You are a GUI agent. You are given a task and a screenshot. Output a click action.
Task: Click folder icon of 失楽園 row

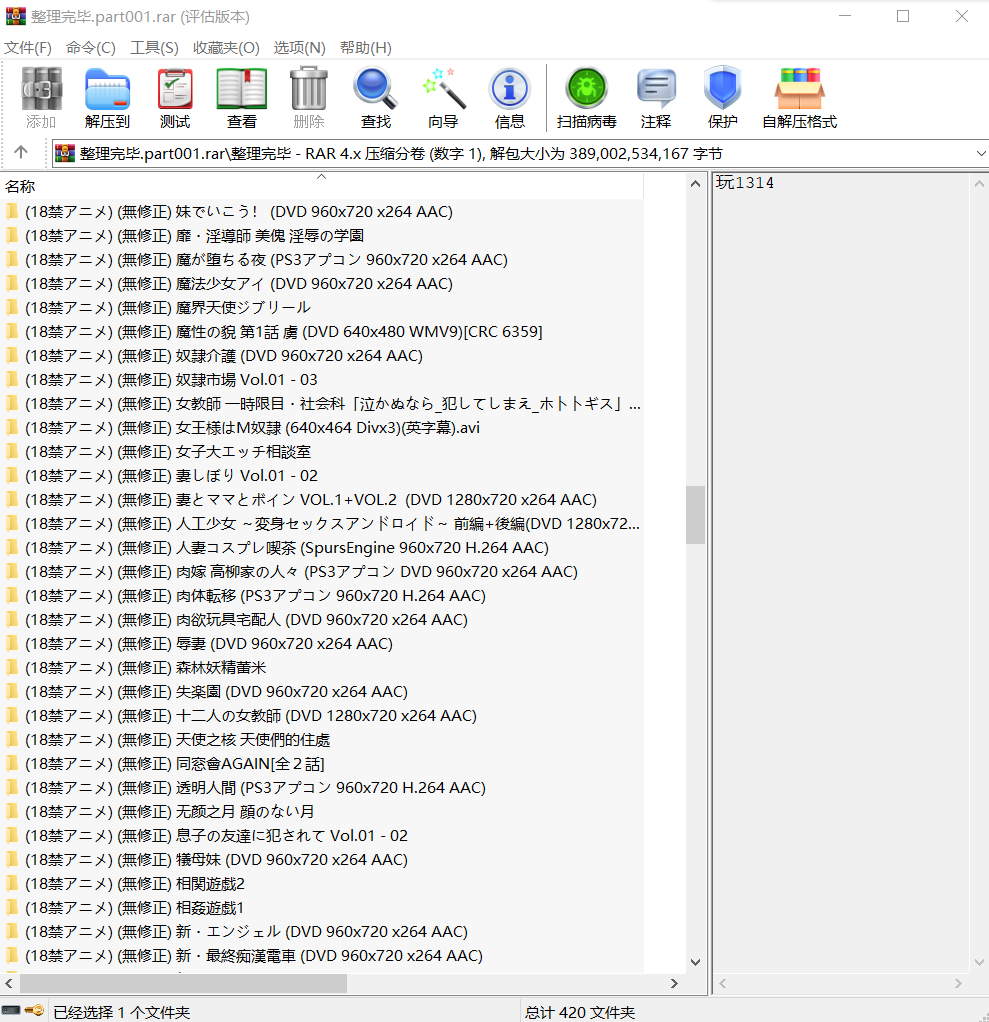coord(12,692)
